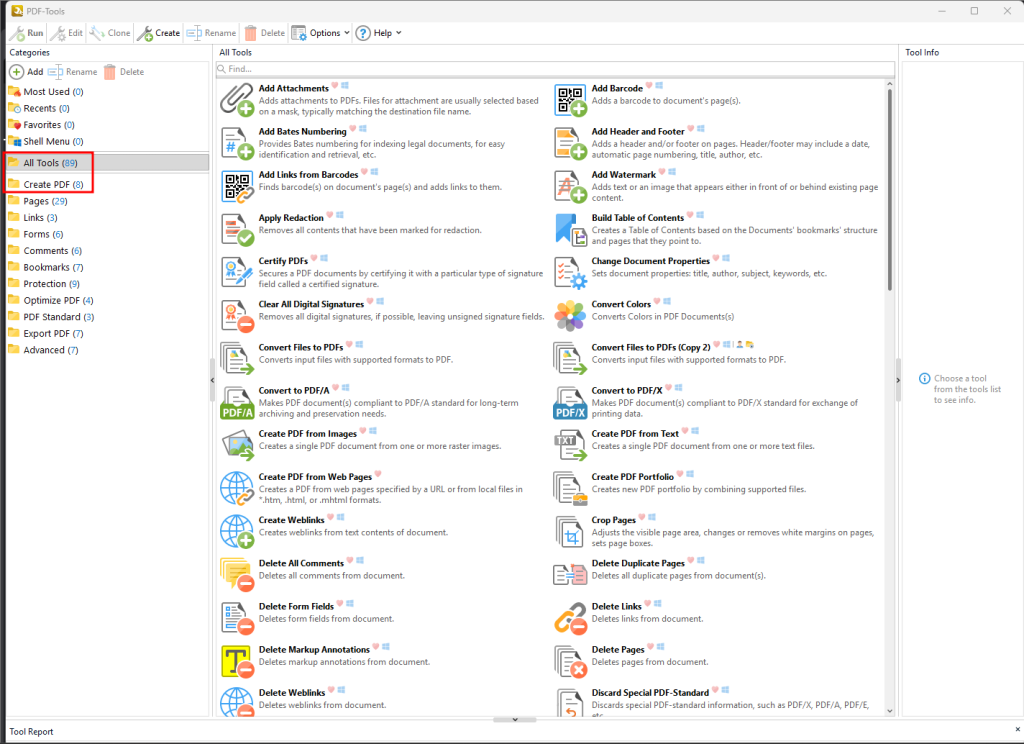Click the Build Table of Contents icon
Image resolution: width=1024 pixels, height=744 pixels.
coord(570,229)
